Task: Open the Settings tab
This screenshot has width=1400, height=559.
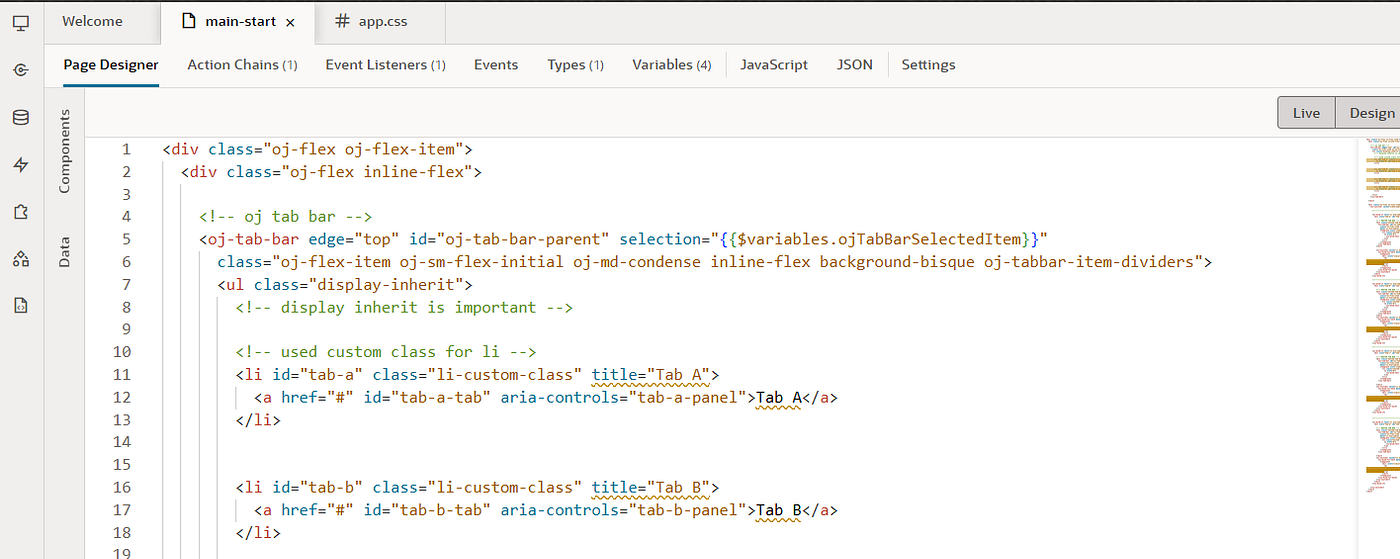Action: coord(928,64)
